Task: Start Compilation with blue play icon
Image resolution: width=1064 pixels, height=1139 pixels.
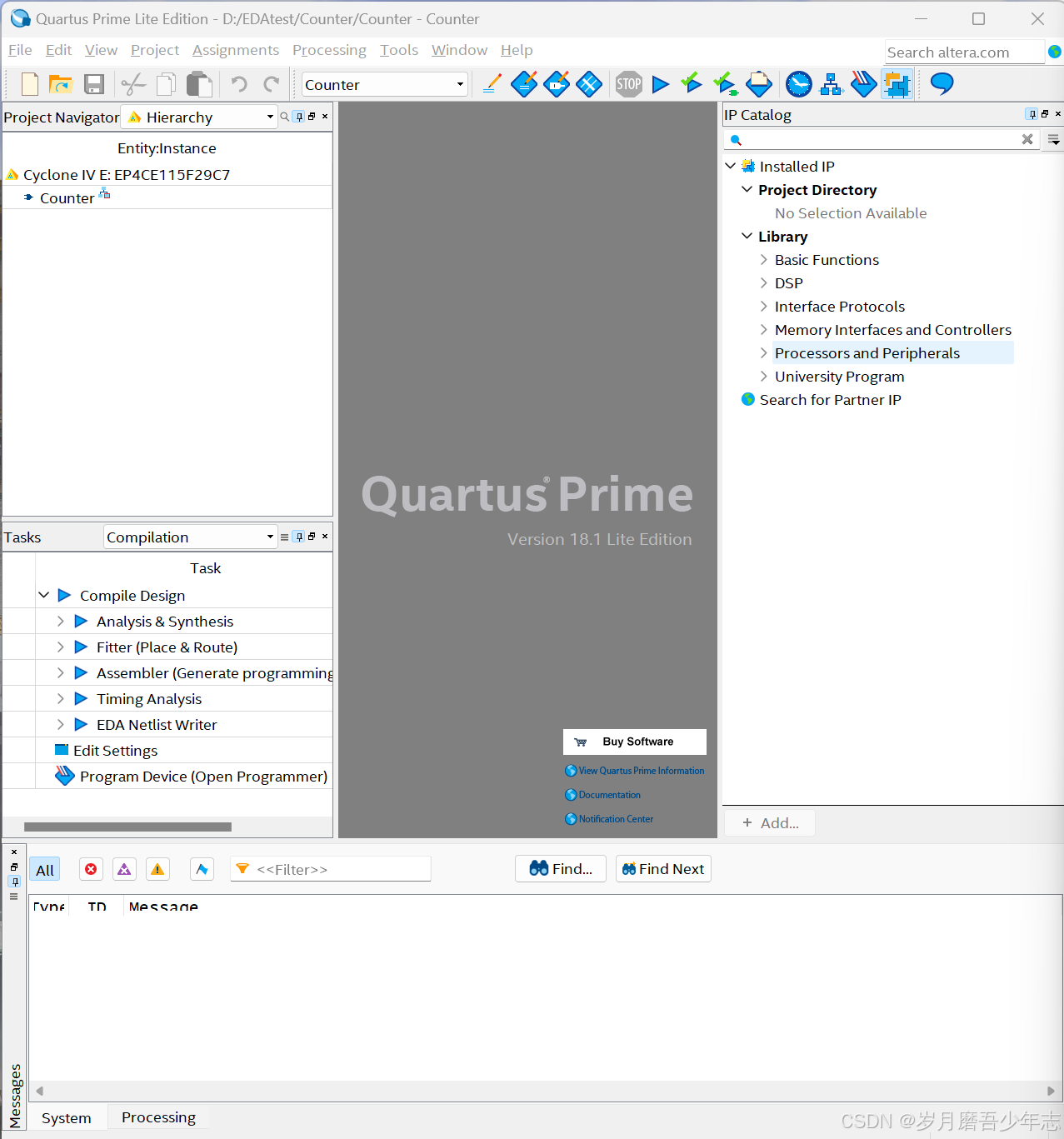Action: 661,84
